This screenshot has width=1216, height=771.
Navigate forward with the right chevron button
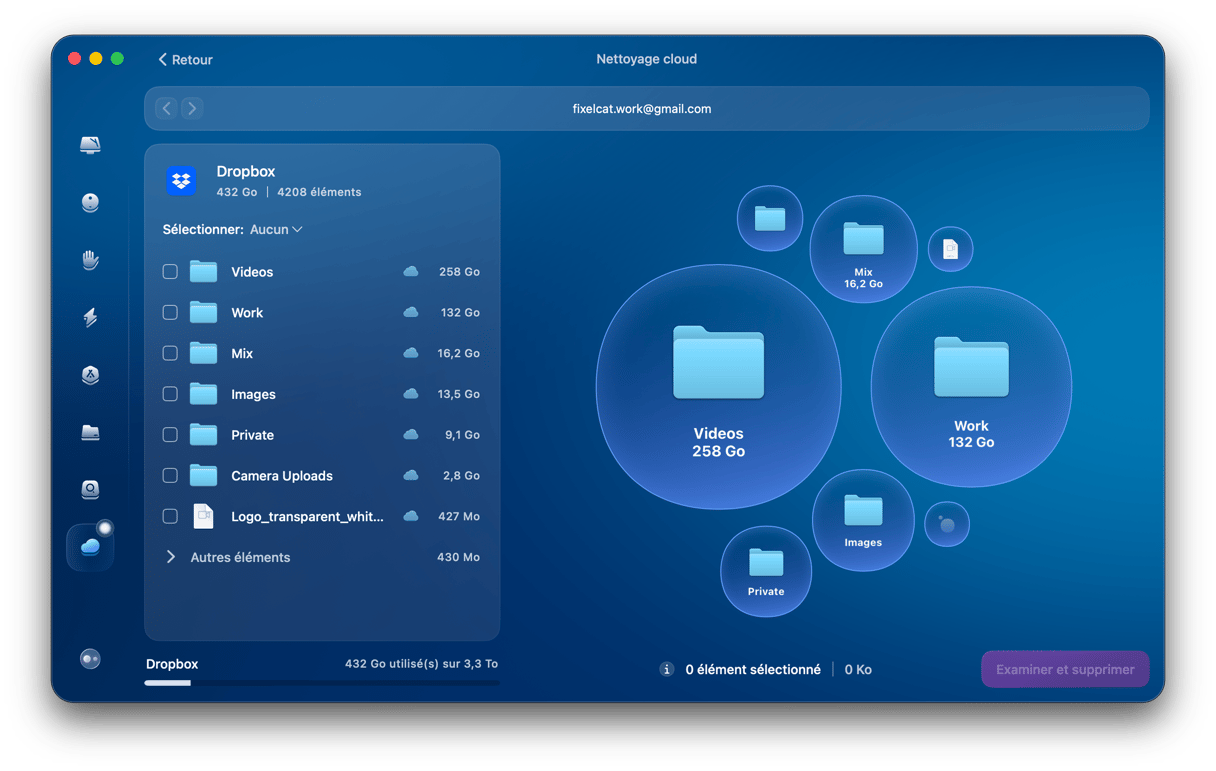192,108
